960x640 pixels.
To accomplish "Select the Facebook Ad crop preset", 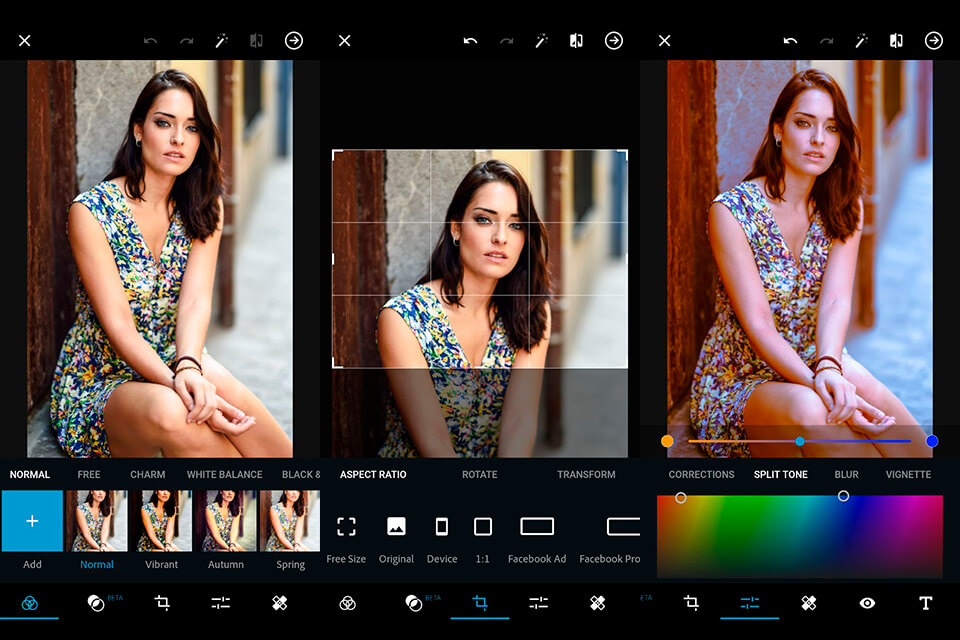I will click(x=537, y=527).
